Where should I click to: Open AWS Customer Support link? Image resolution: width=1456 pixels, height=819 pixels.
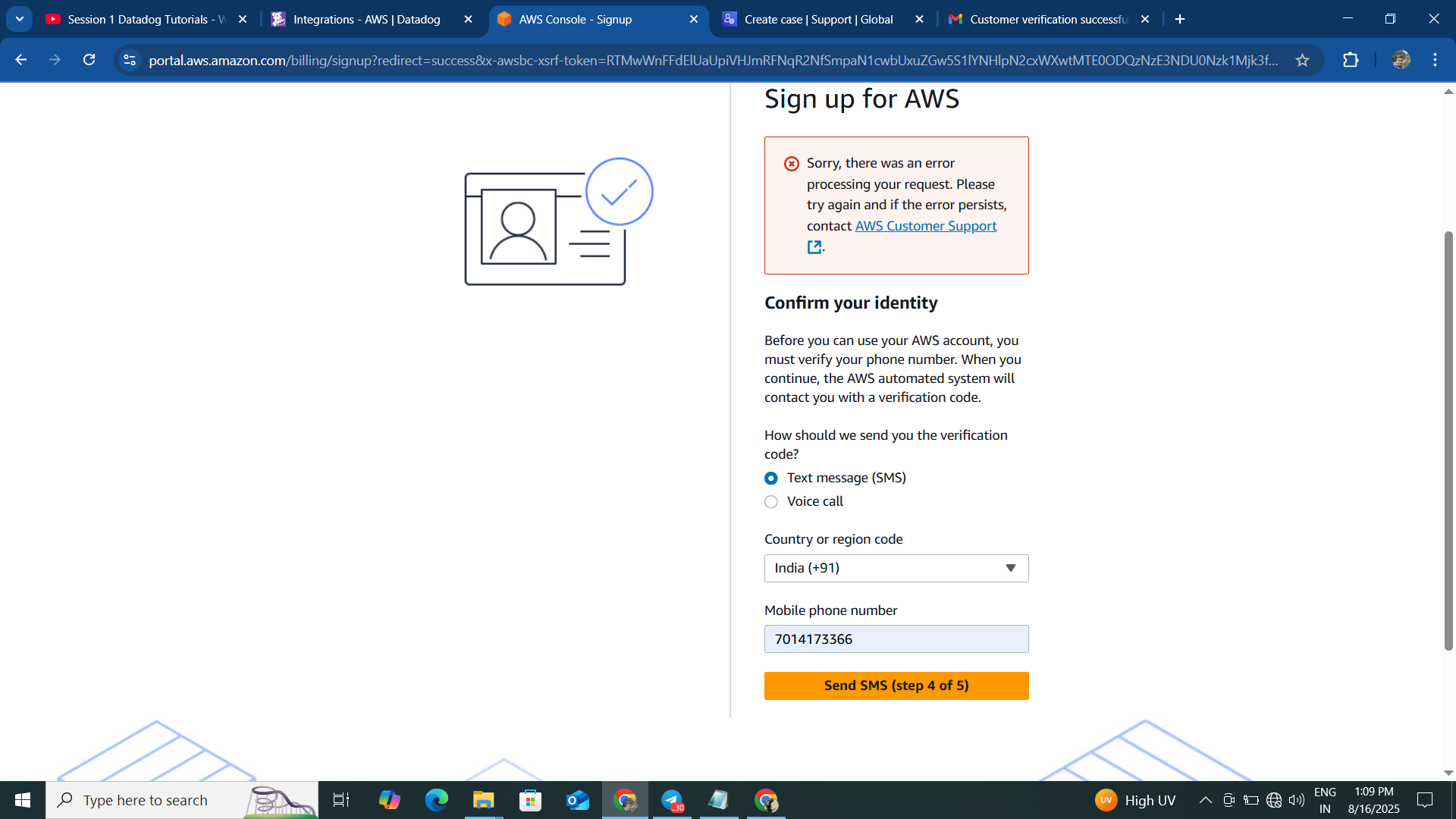click(x=925, y=226)
